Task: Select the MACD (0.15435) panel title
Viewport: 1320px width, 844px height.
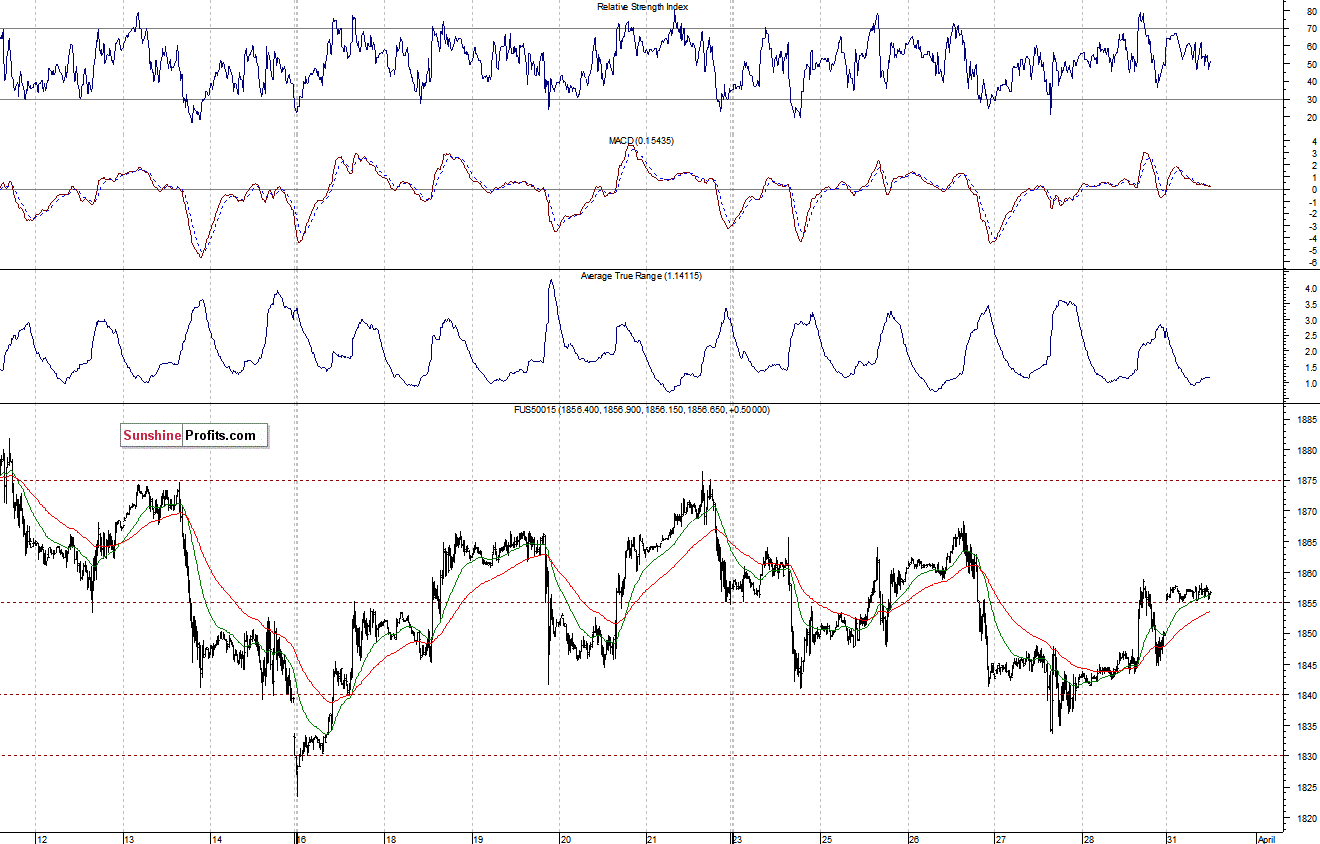Action: coord(641,141)
